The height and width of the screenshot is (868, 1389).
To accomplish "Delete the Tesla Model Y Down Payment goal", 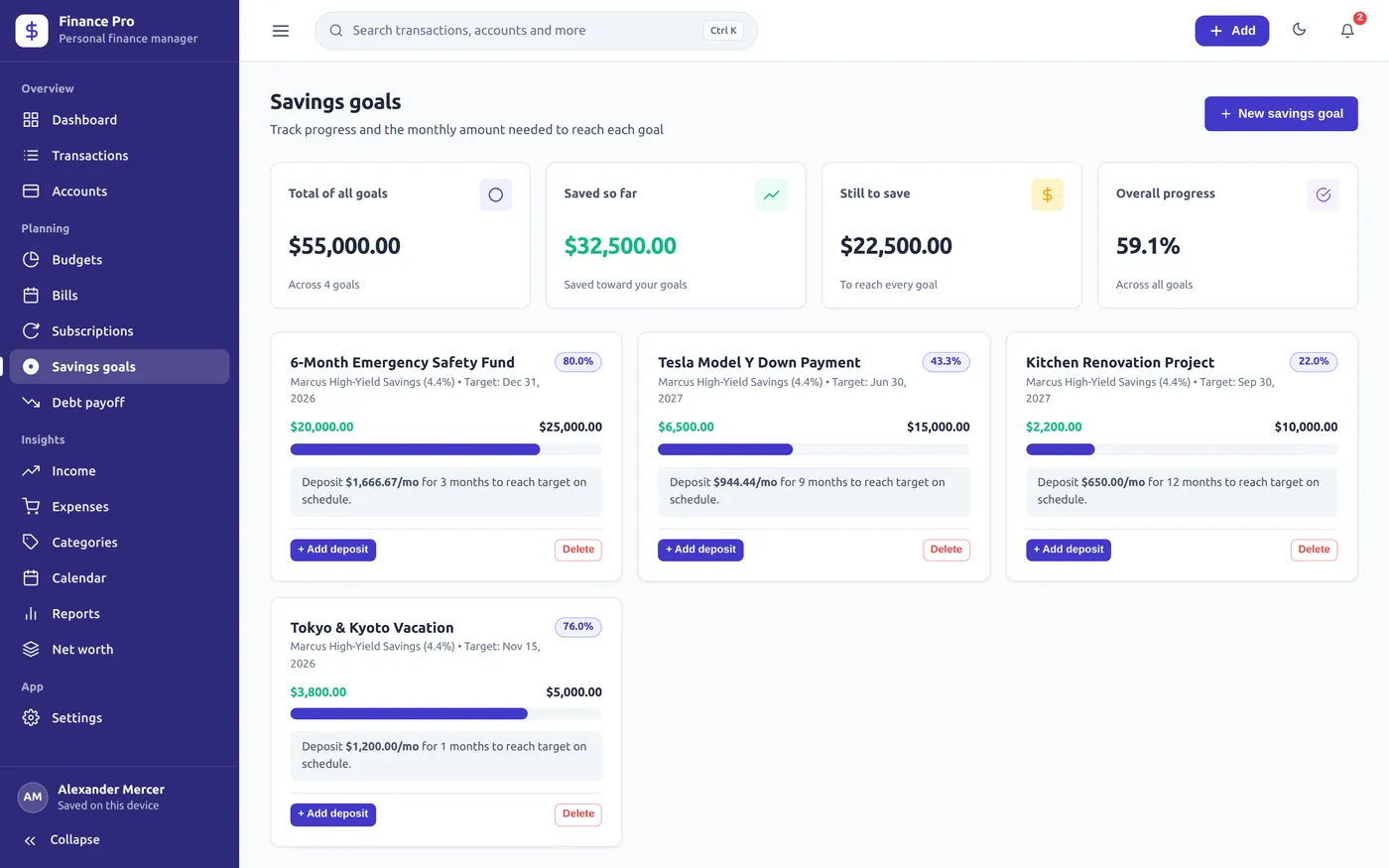I will pyautogui.click(x=947, y=550).
